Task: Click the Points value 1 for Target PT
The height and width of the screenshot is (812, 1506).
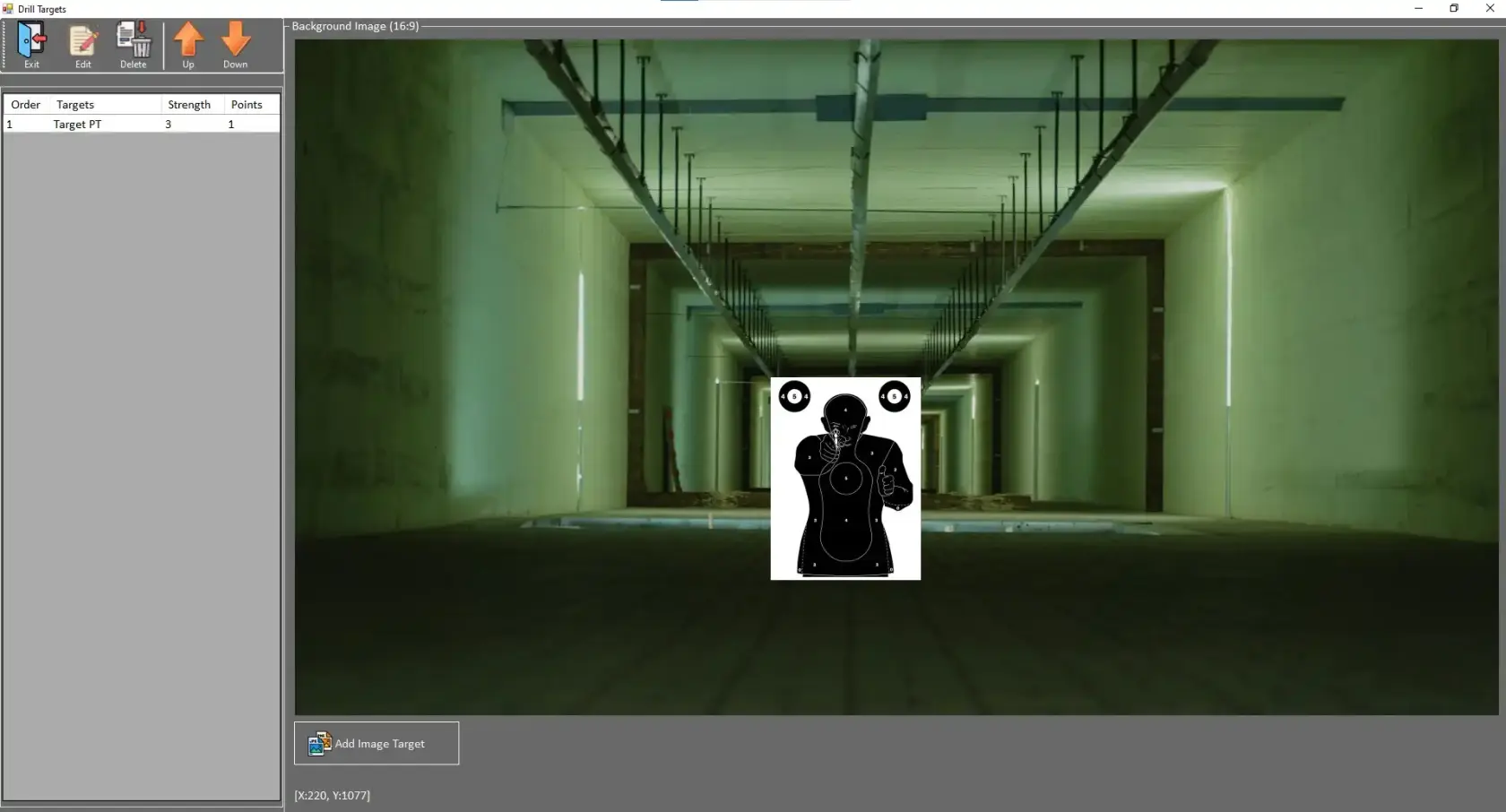Action: (230, 124)
